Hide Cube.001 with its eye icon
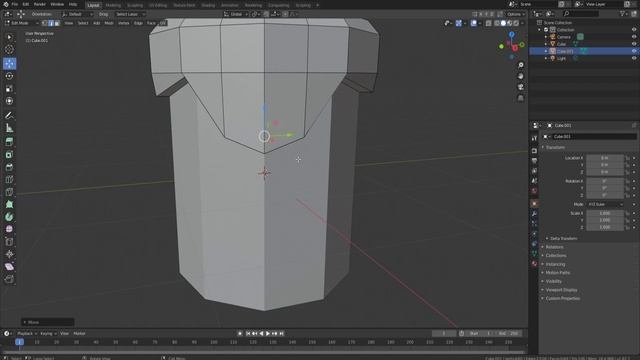 click(x=634, y=51)
